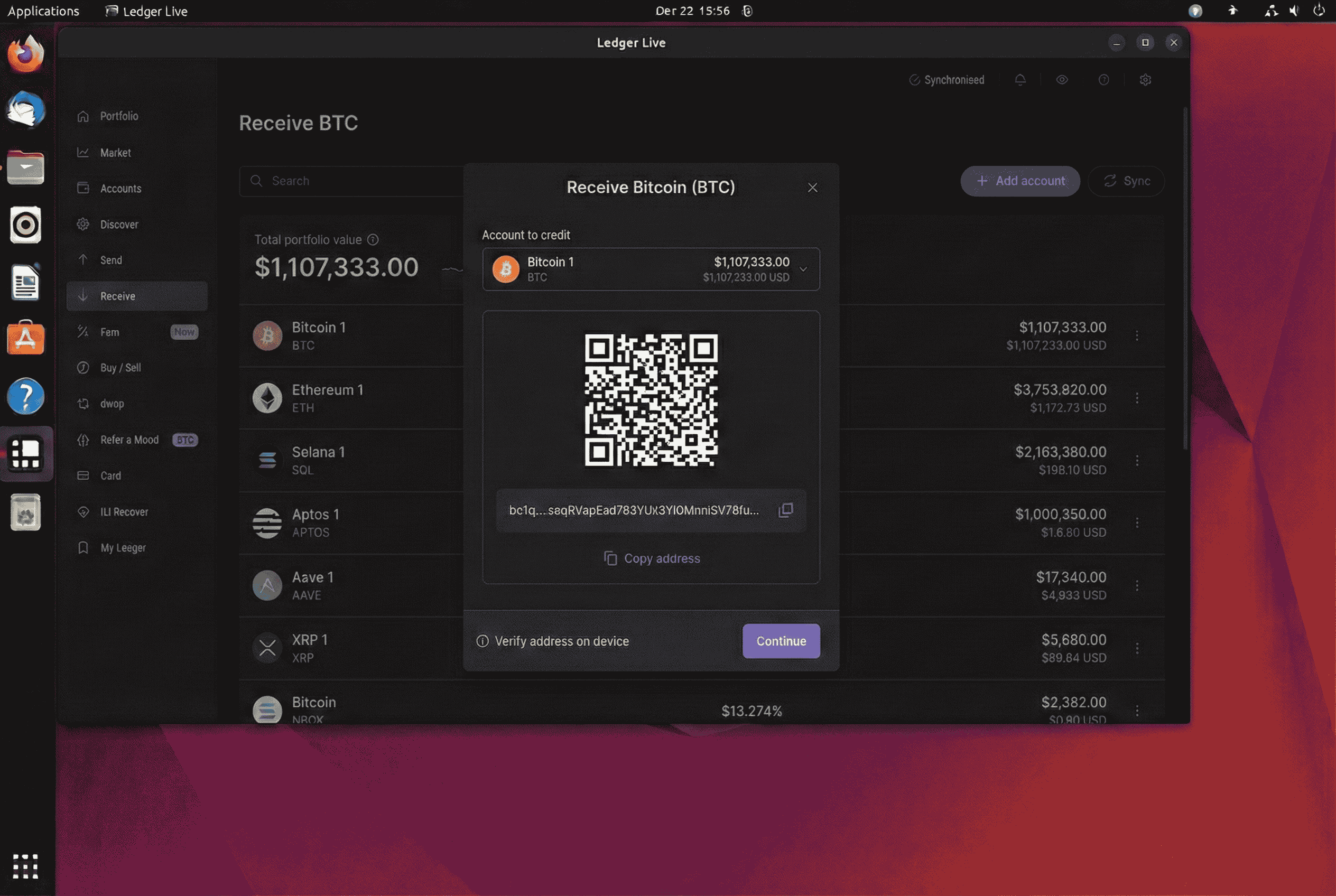Image resolution: width=1336 pixels, height=896 pixels.
Task: Open the help question mark icon
Action: pyautogui.click(x=1103, y=80)
